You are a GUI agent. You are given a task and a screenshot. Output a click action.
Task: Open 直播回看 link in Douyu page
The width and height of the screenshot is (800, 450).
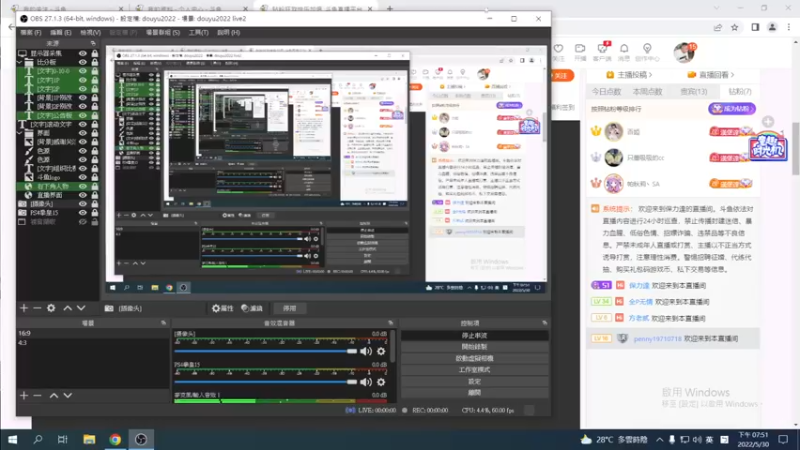coord(711,74)
